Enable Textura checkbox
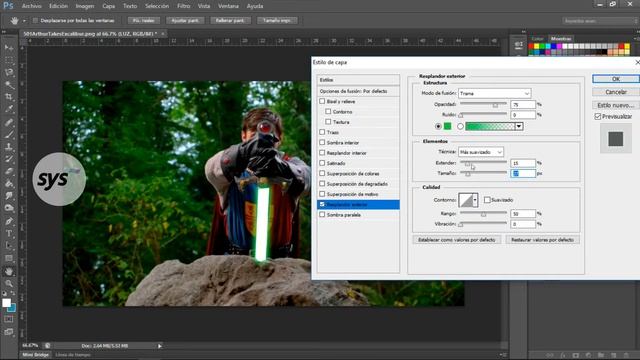This screenshot has width=640, height=360. click(x=328, y=122)
